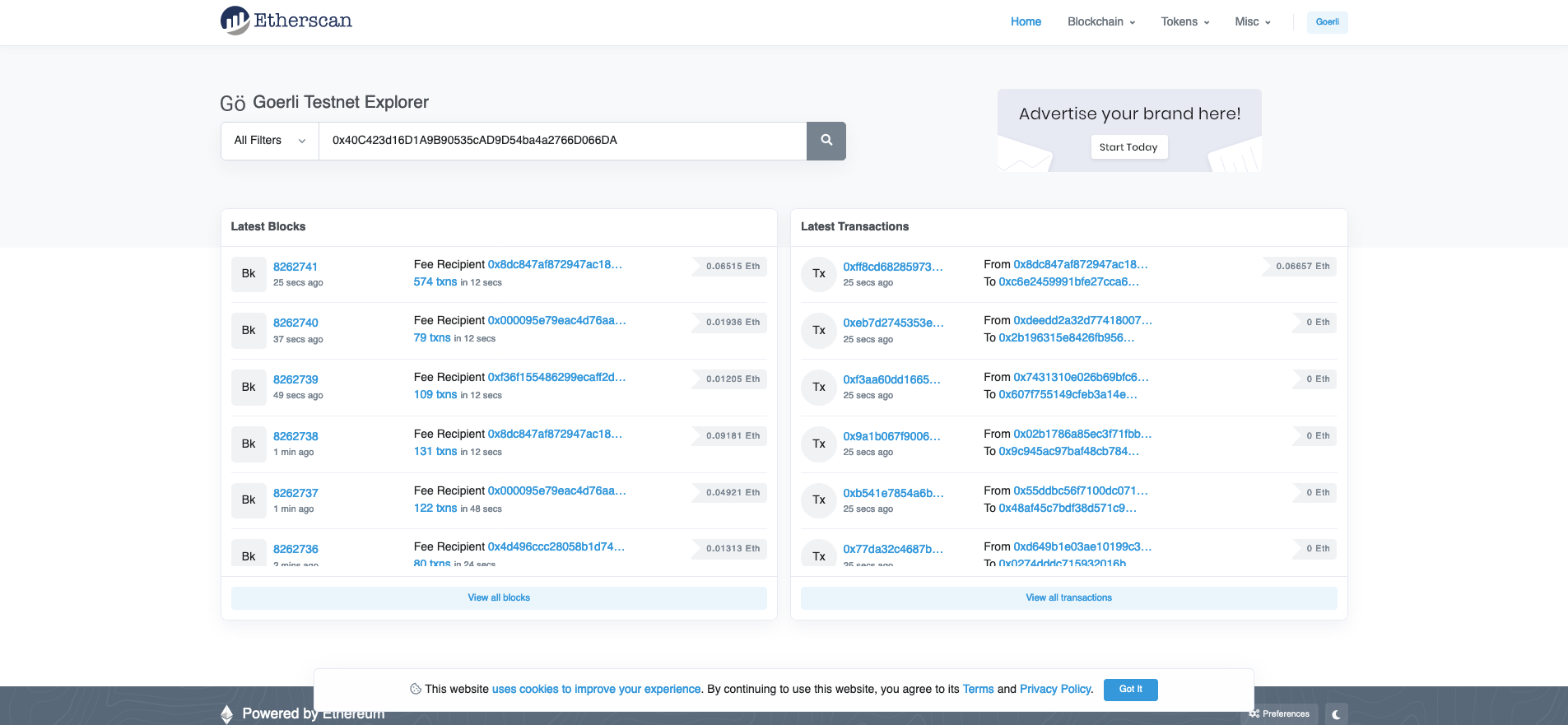This screenshot has width=1568, height=725.
Task: Open From address 0xdeedd2a32d77418007
Action: (1082, 321)
